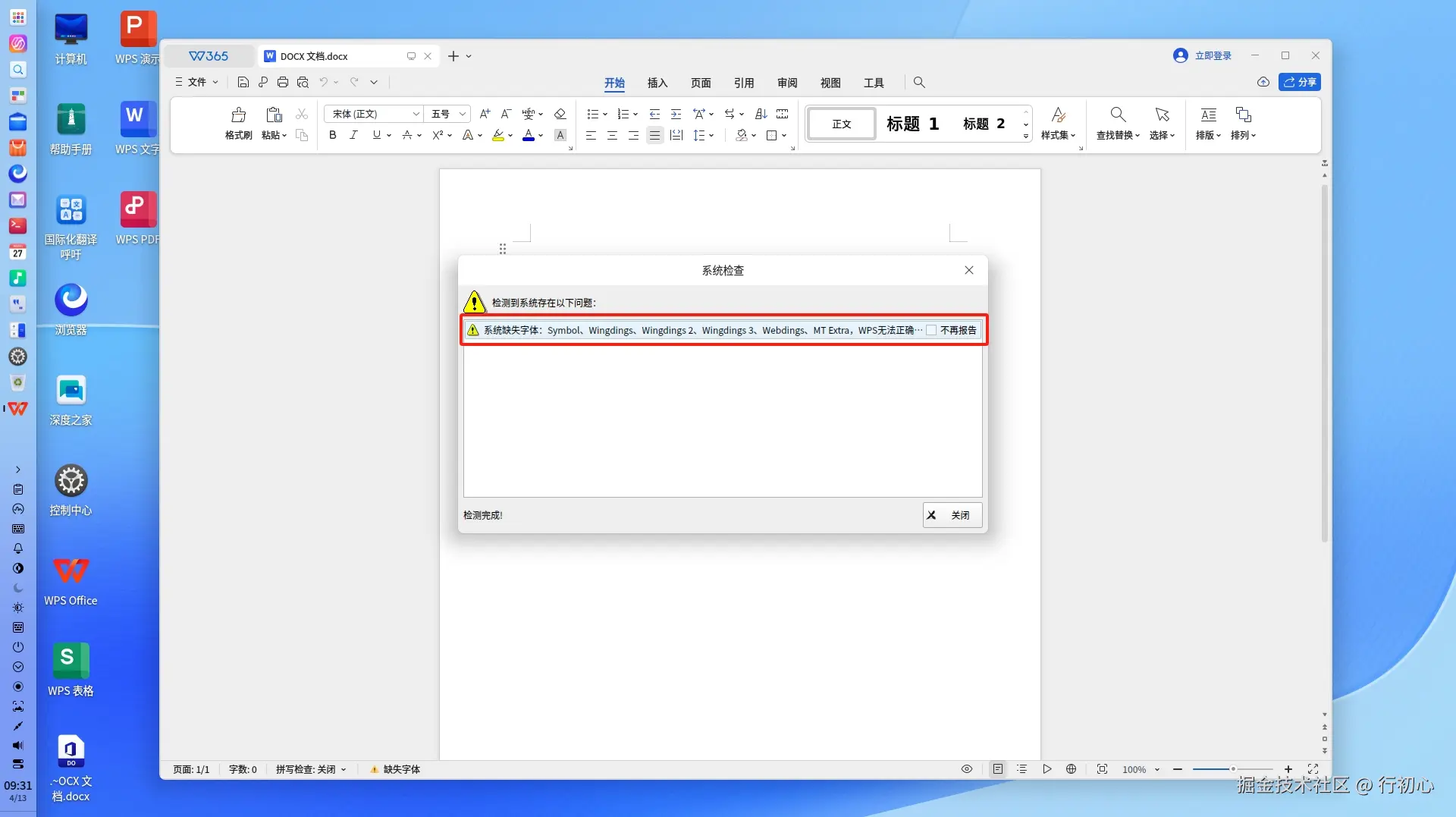Clear formatting with the eraser icon

[x=560, y=114]
